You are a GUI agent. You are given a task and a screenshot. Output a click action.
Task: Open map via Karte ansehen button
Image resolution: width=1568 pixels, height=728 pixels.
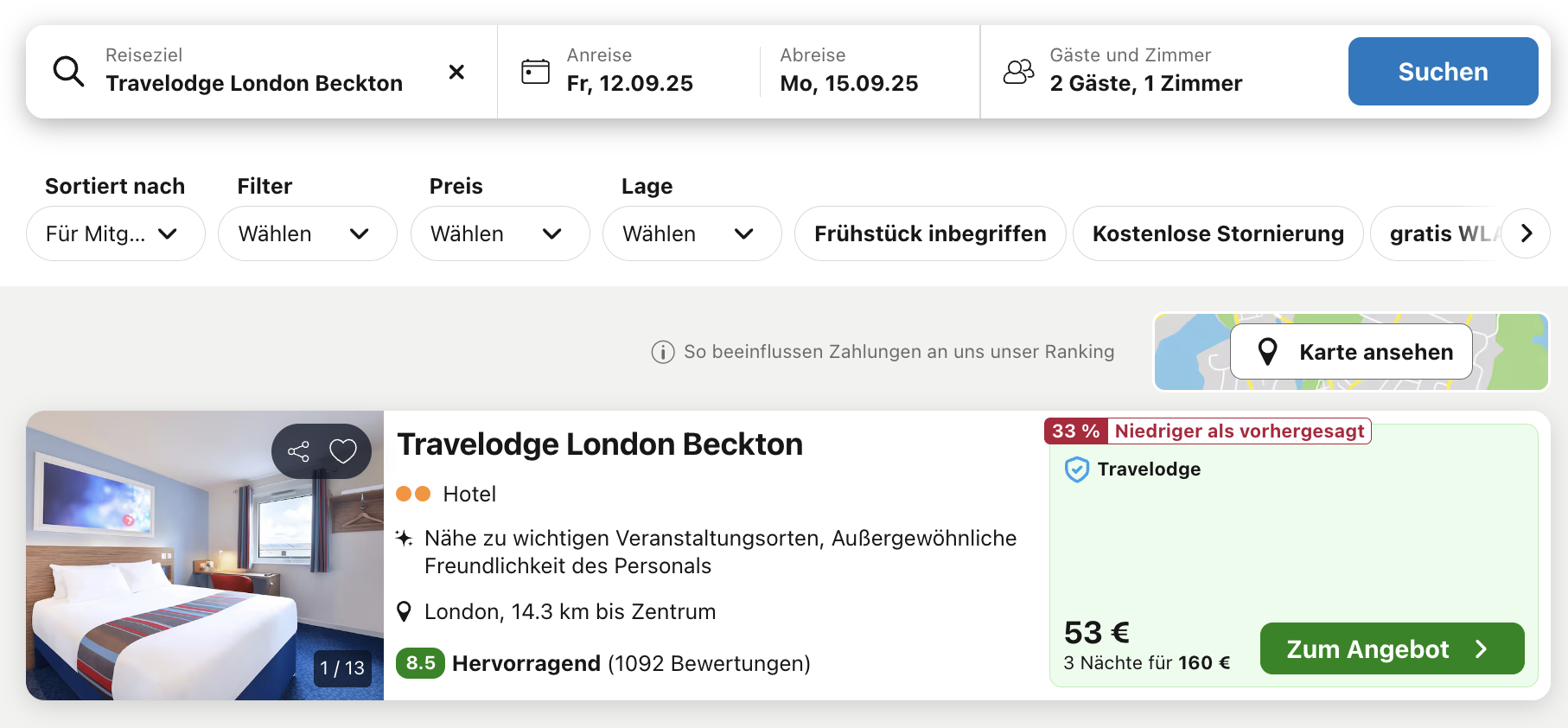(x=1351, y=352)
